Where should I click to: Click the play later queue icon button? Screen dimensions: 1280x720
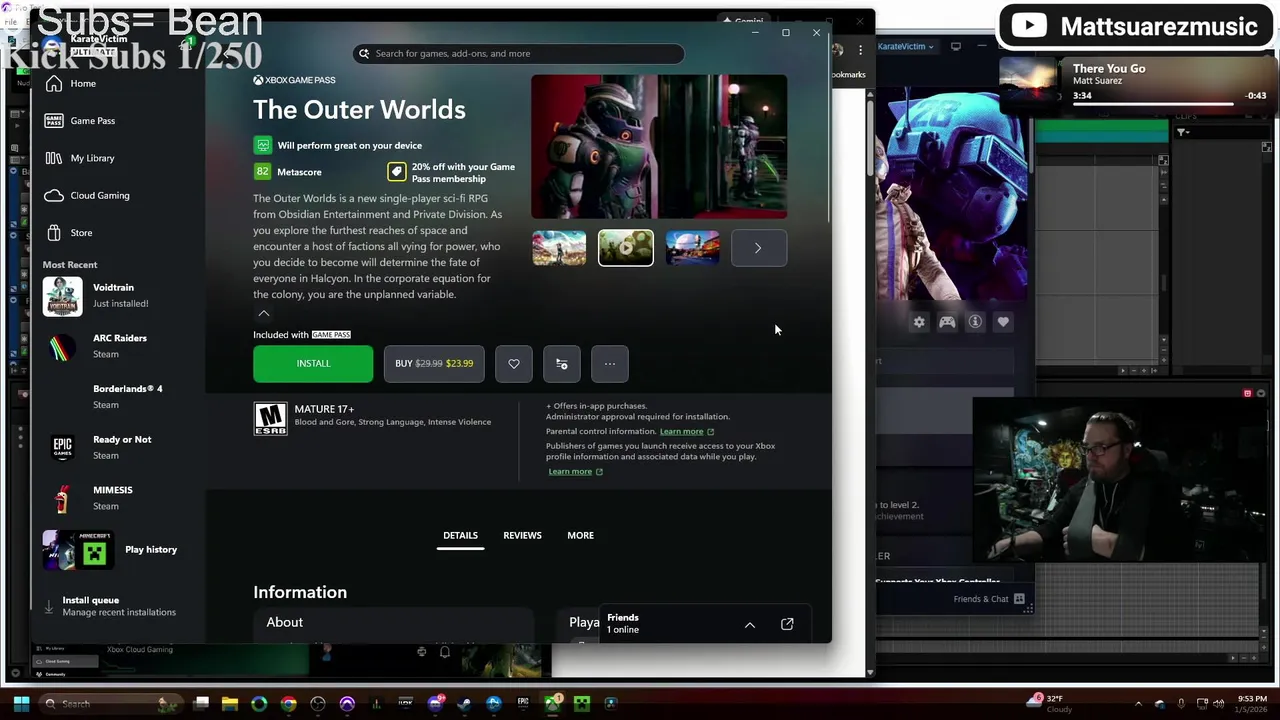point(562,364)
